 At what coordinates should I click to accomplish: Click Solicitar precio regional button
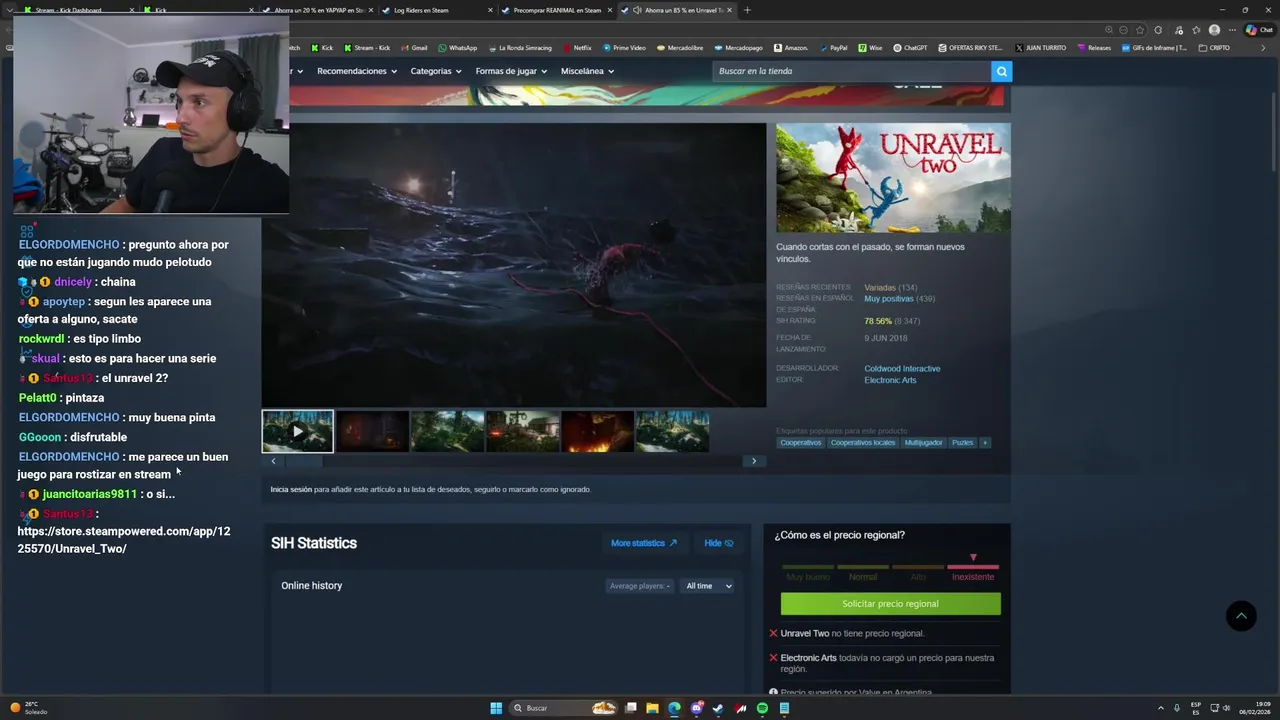(x=890, y=604)
